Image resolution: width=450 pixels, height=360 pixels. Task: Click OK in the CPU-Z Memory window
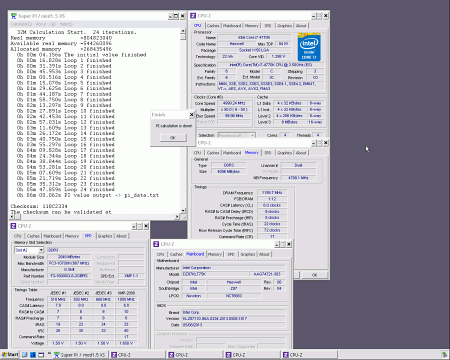[314, 275]
